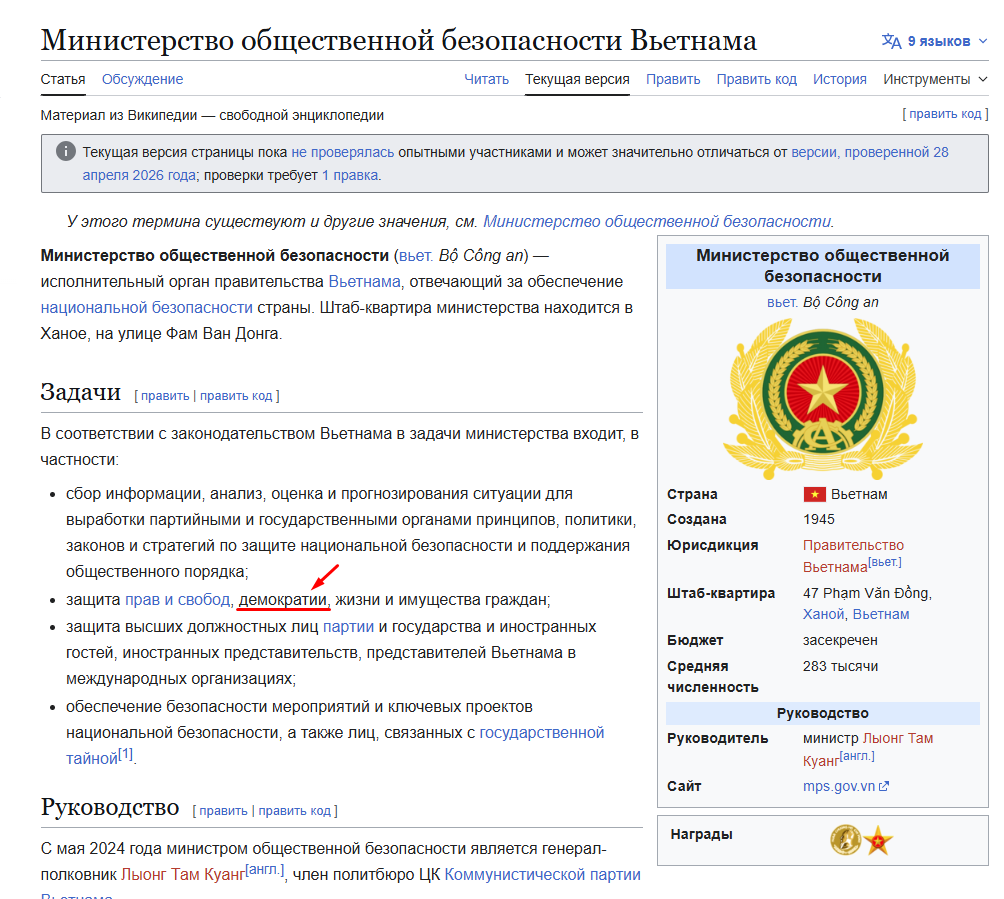Open the партии link in tasks list

348,627
